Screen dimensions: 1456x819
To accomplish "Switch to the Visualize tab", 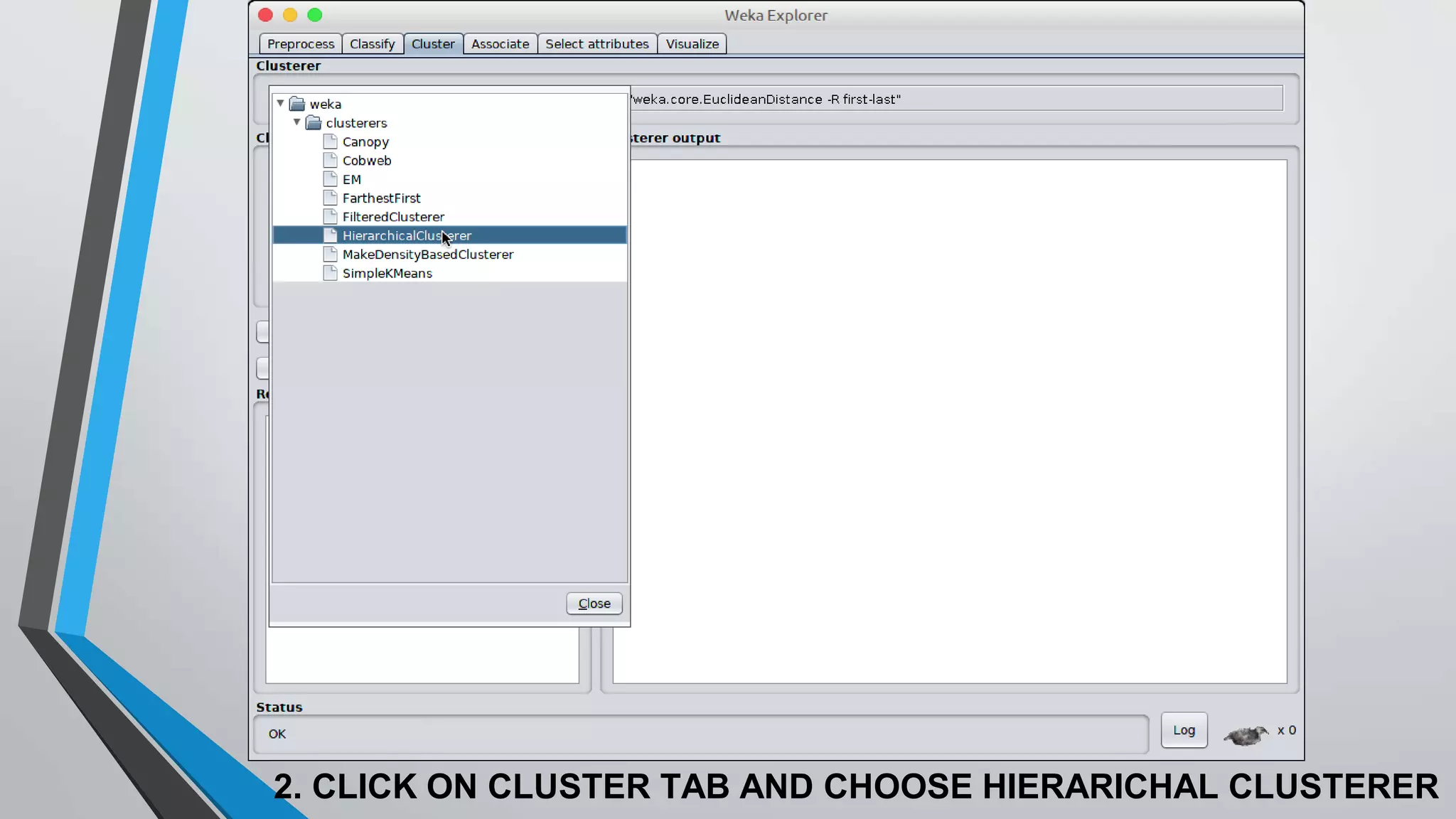I will tap(692, 44).
